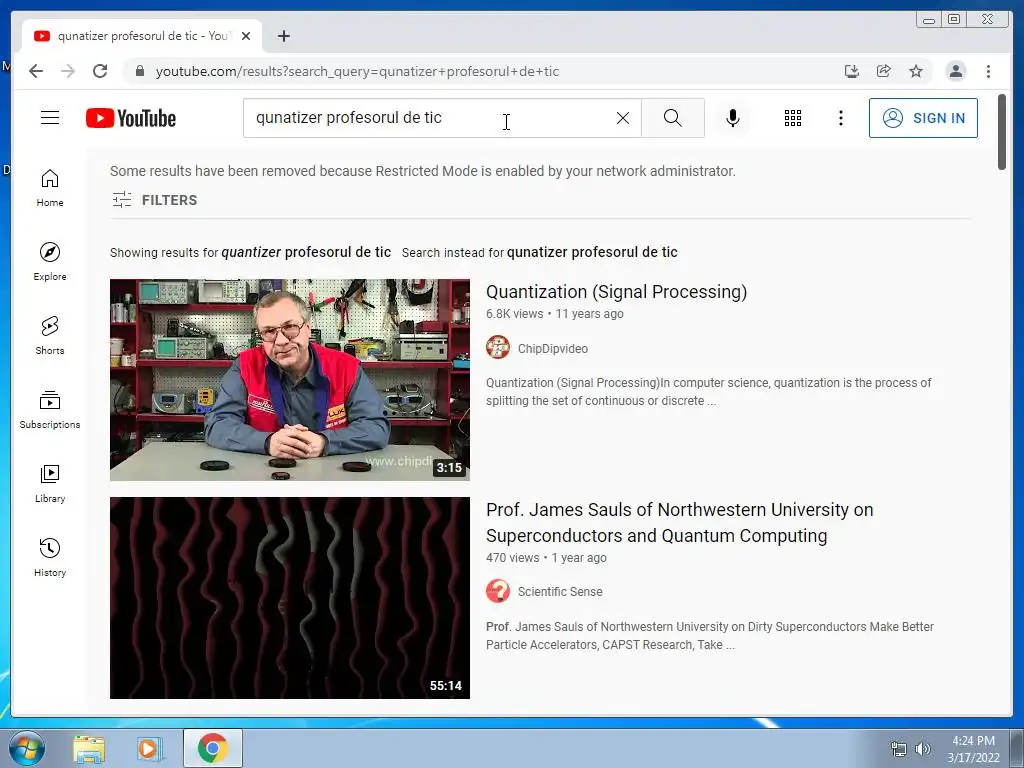Start voice search with the microphone
1024x768 pixels.
coord(733,118)
